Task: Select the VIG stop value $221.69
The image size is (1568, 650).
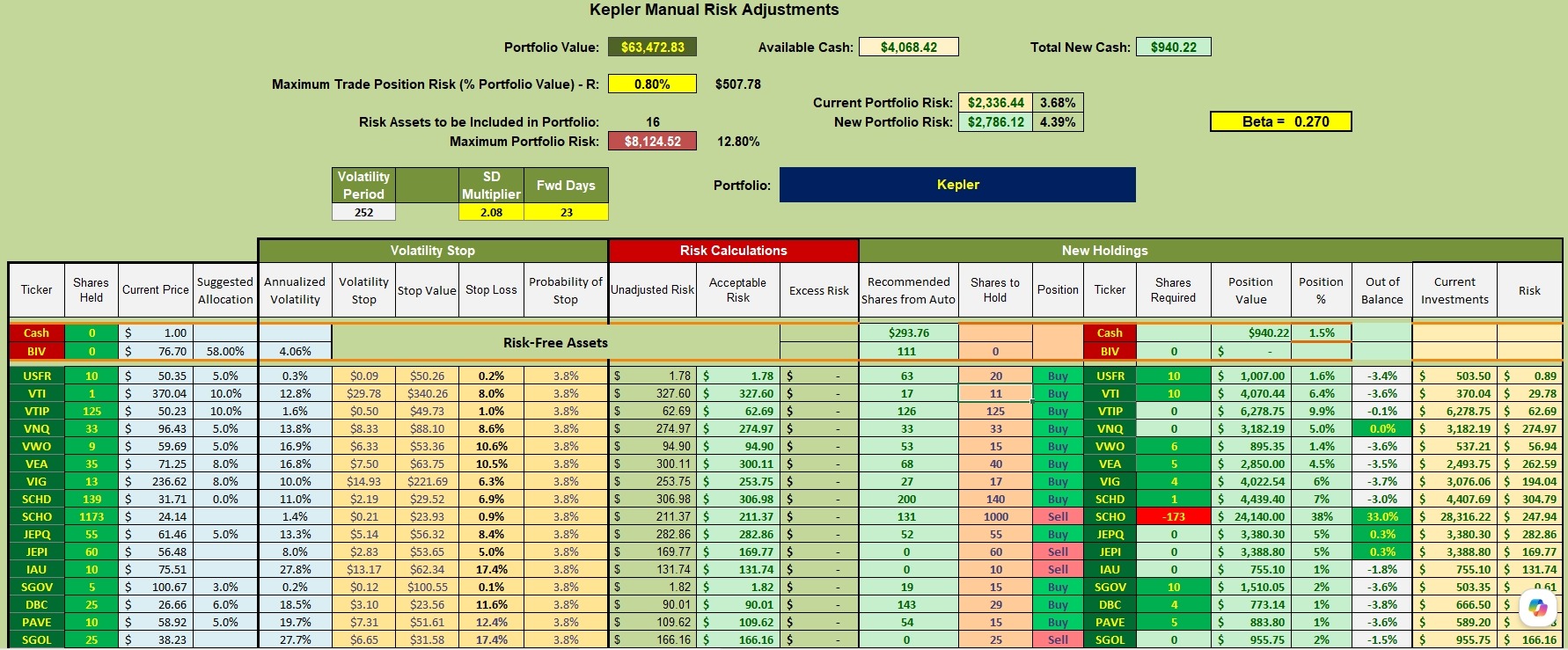Action: [427, 481]
